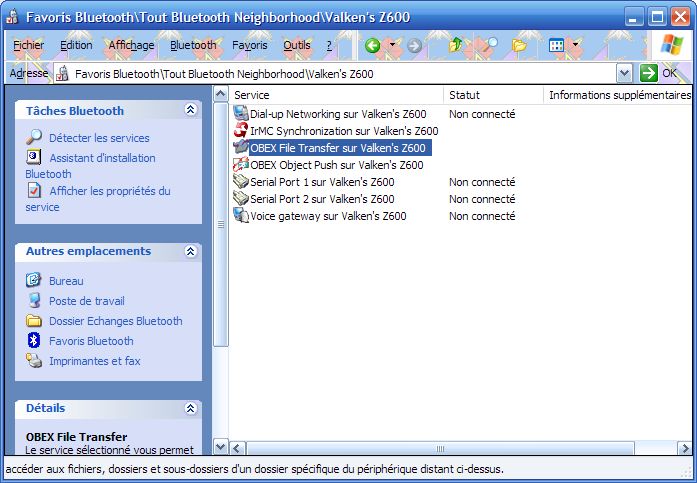Screen dimensions: 697x483
Task: Open the address bar dropdown
Action: pyautogui.click(x=624, y=73)
